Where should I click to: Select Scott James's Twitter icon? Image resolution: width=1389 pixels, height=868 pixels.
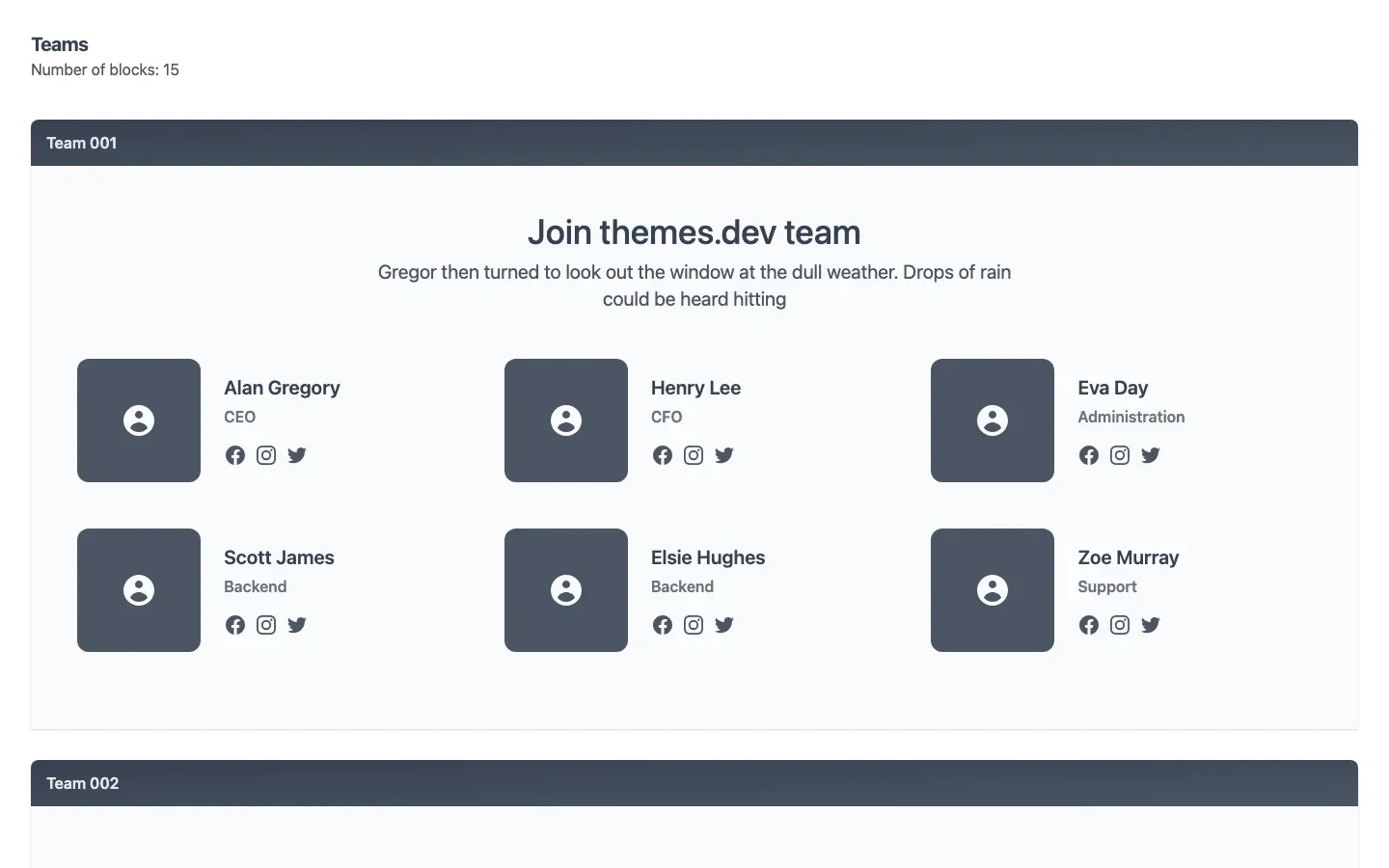pos(297,625)
